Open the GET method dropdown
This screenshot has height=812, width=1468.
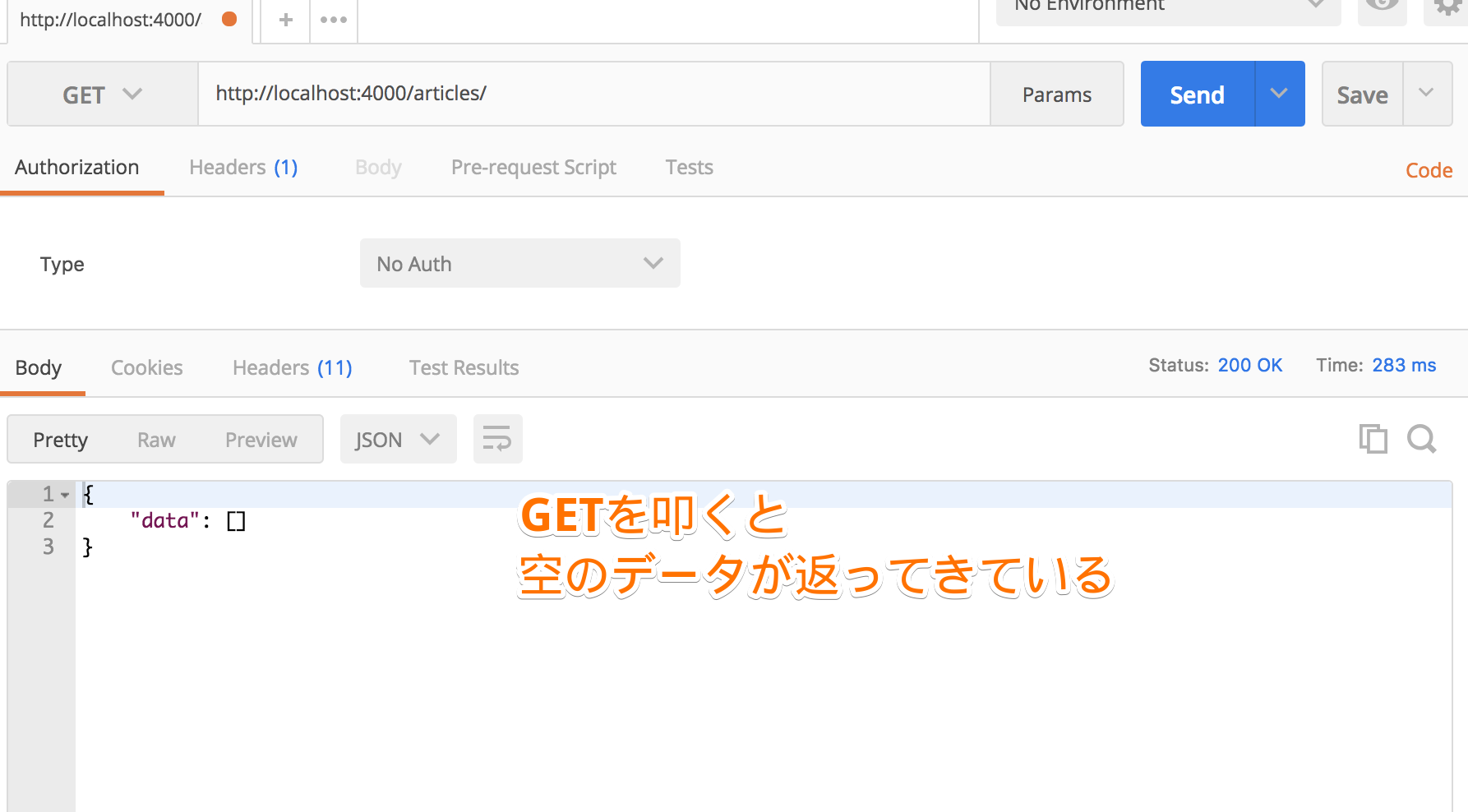103,95
